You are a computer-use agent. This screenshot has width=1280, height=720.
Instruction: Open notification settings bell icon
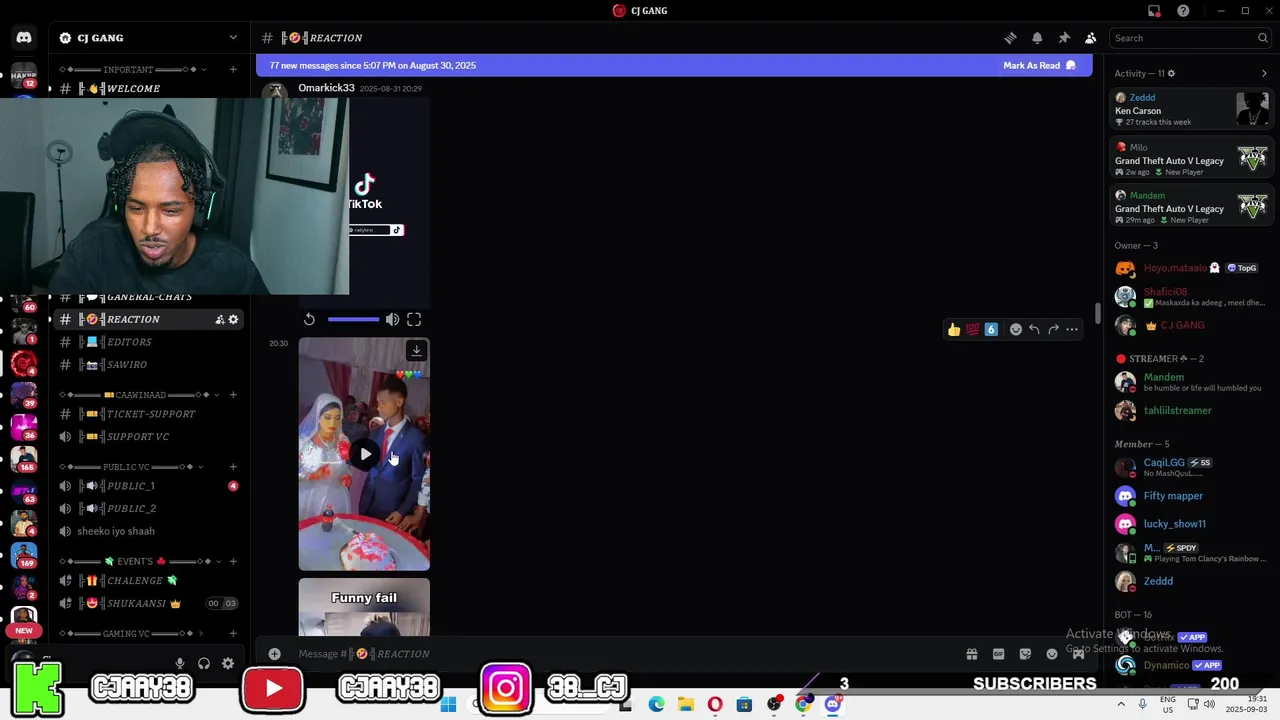tap(1037, 38)
